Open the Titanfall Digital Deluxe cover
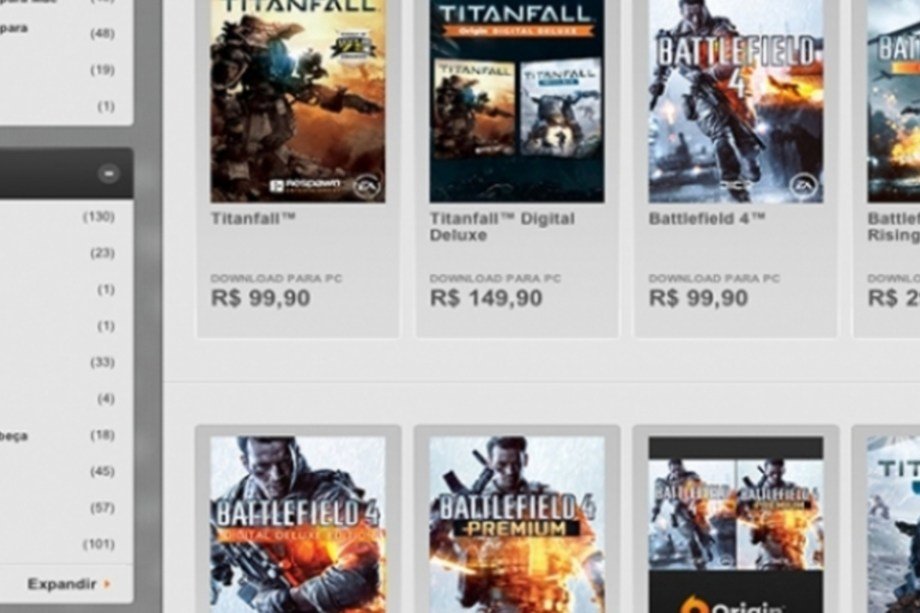This screenshot has width=920, height=613. point(517,101)
